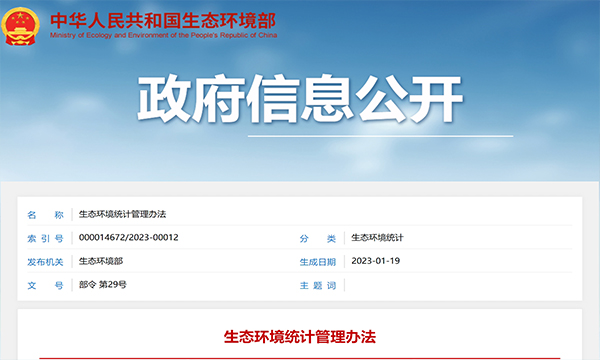Click the 索引号 label
600x360 pixels.
(x=45, y=238)
